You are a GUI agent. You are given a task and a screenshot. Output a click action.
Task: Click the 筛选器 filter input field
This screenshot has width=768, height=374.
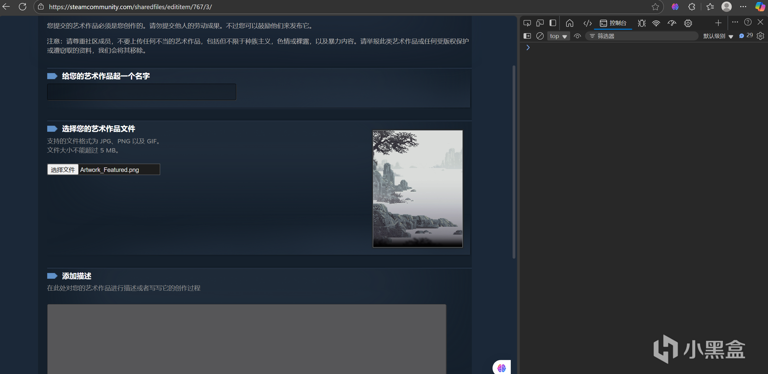[x=642, y=36]
